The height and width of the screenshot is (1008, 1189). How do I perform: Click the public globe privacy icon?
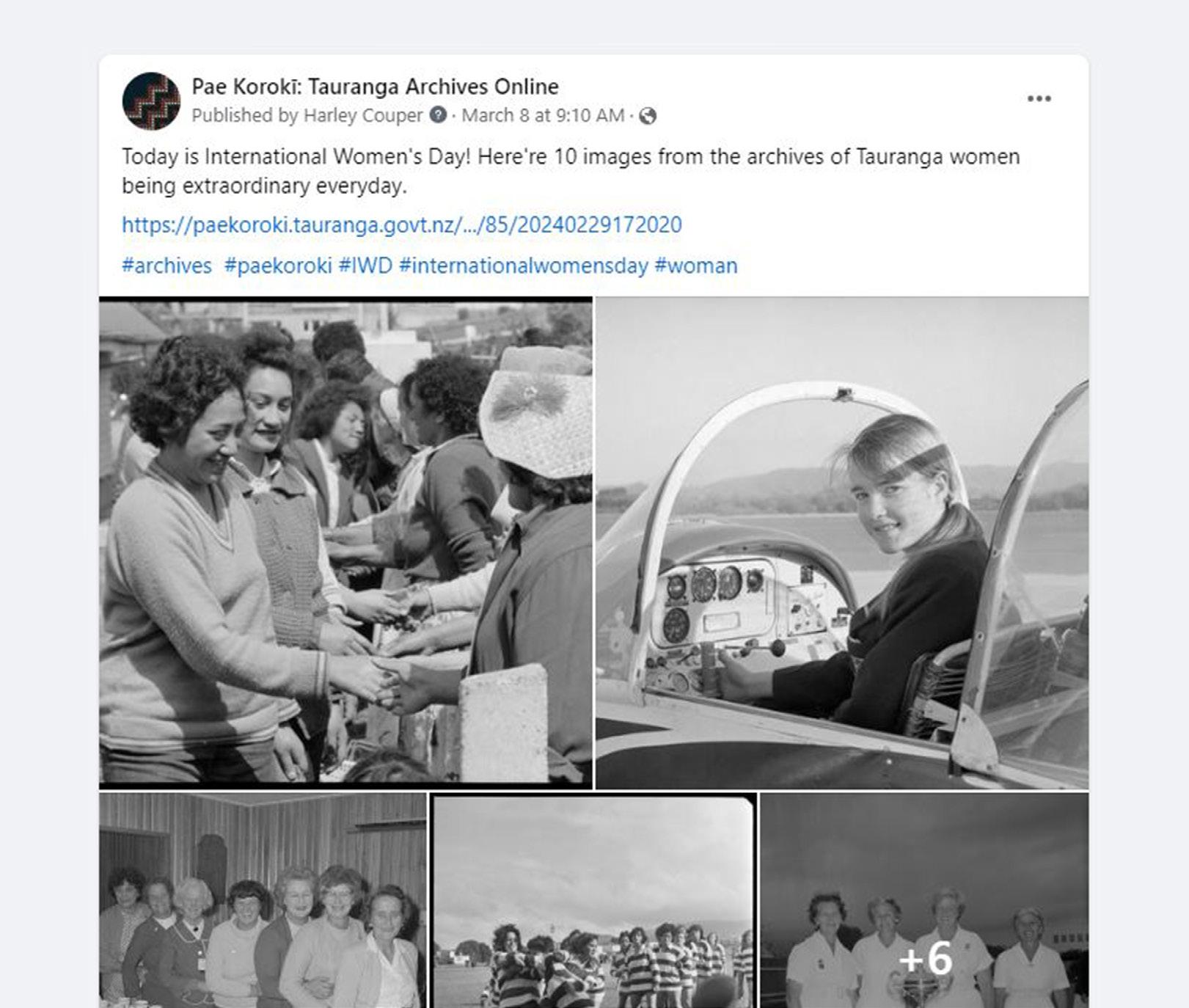648,116
